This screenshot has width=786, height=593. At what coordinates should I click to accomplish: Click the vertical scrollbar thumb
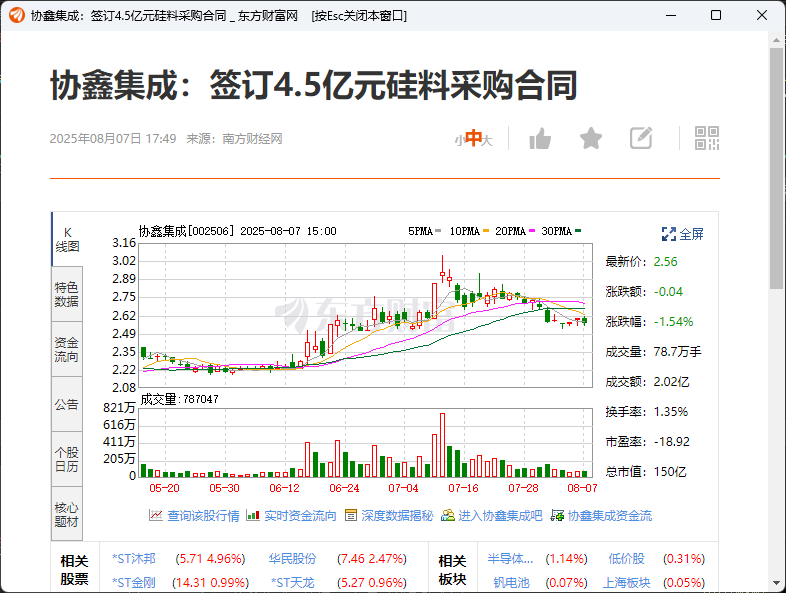[776, 168]
